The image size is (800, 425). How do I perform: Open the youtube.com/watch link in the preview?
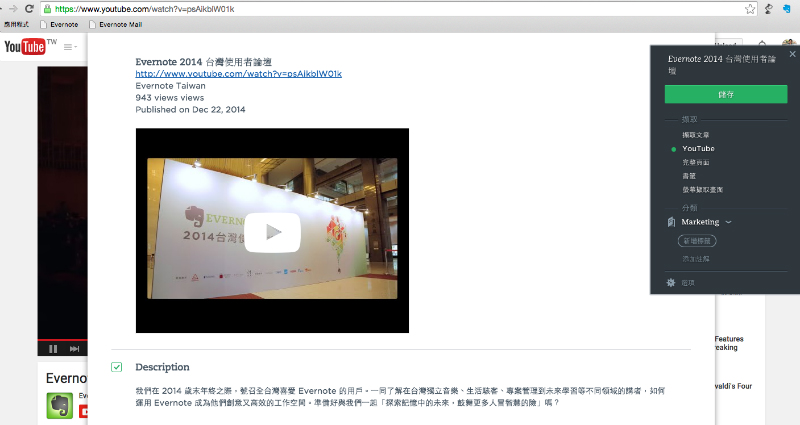(238, 74)
